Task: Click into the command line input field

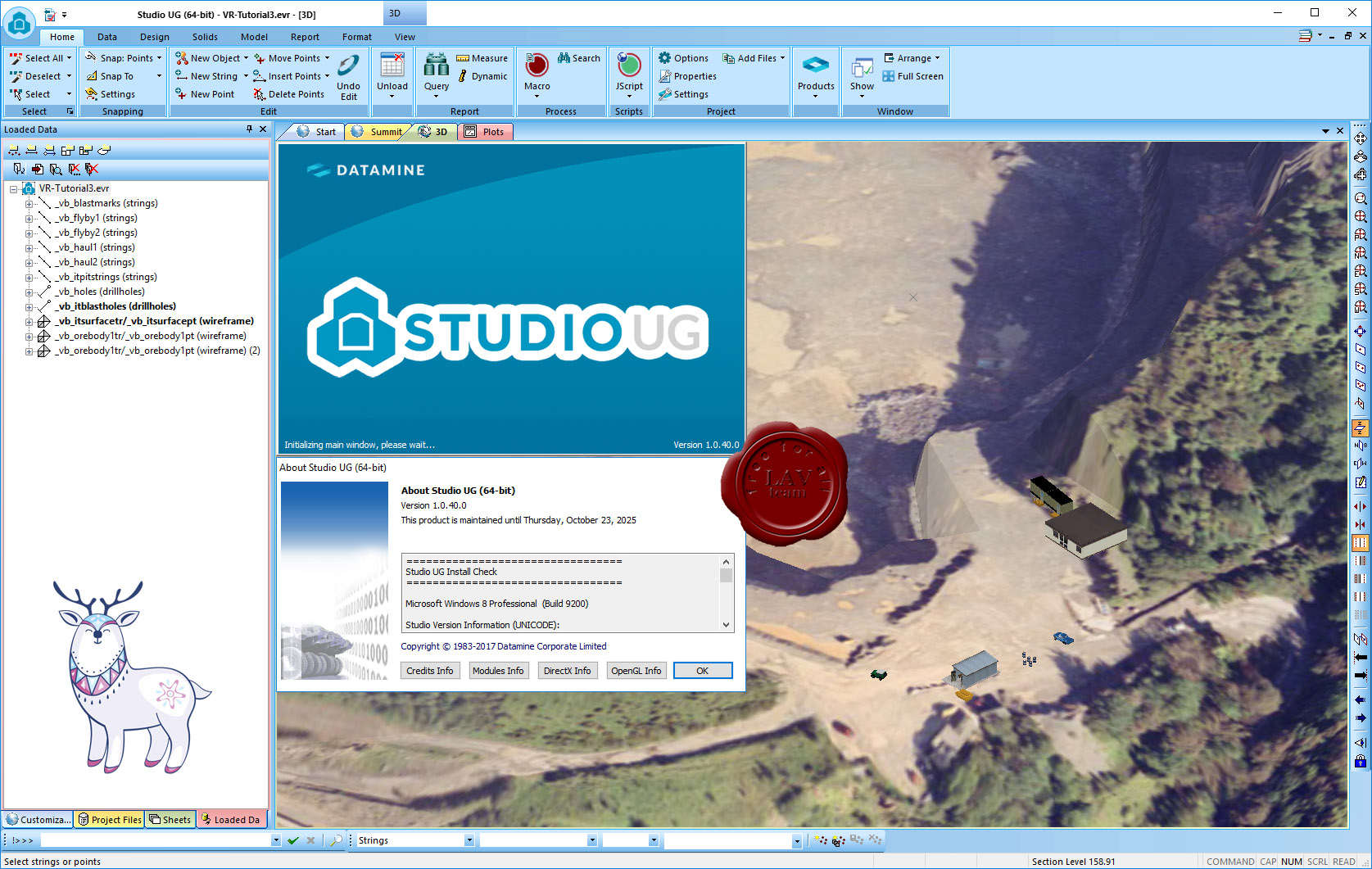Action: click(x=156, y=840)
